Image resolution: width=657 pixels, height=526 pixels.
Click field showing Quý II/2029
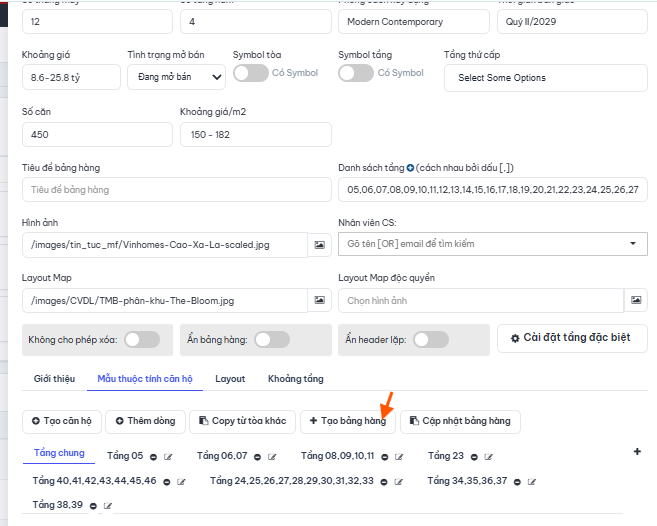click(572, 21)
